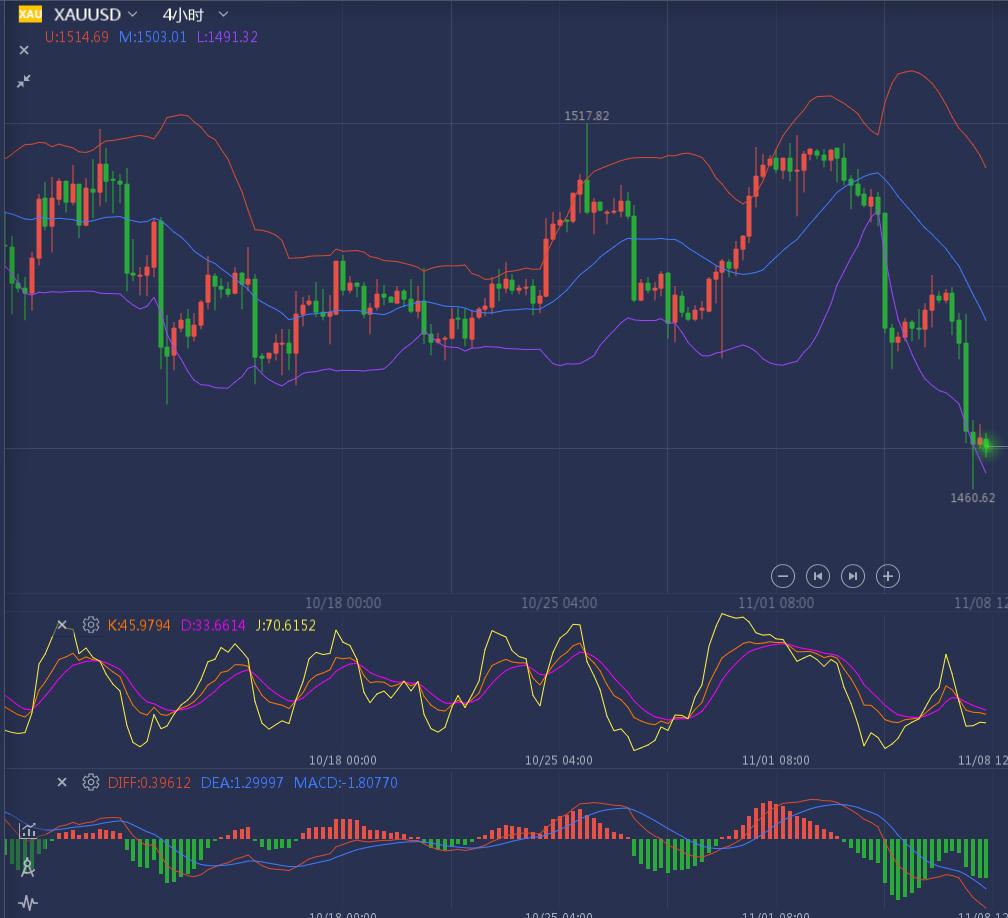Zoom out the chart with minus button

click(783, 575)
